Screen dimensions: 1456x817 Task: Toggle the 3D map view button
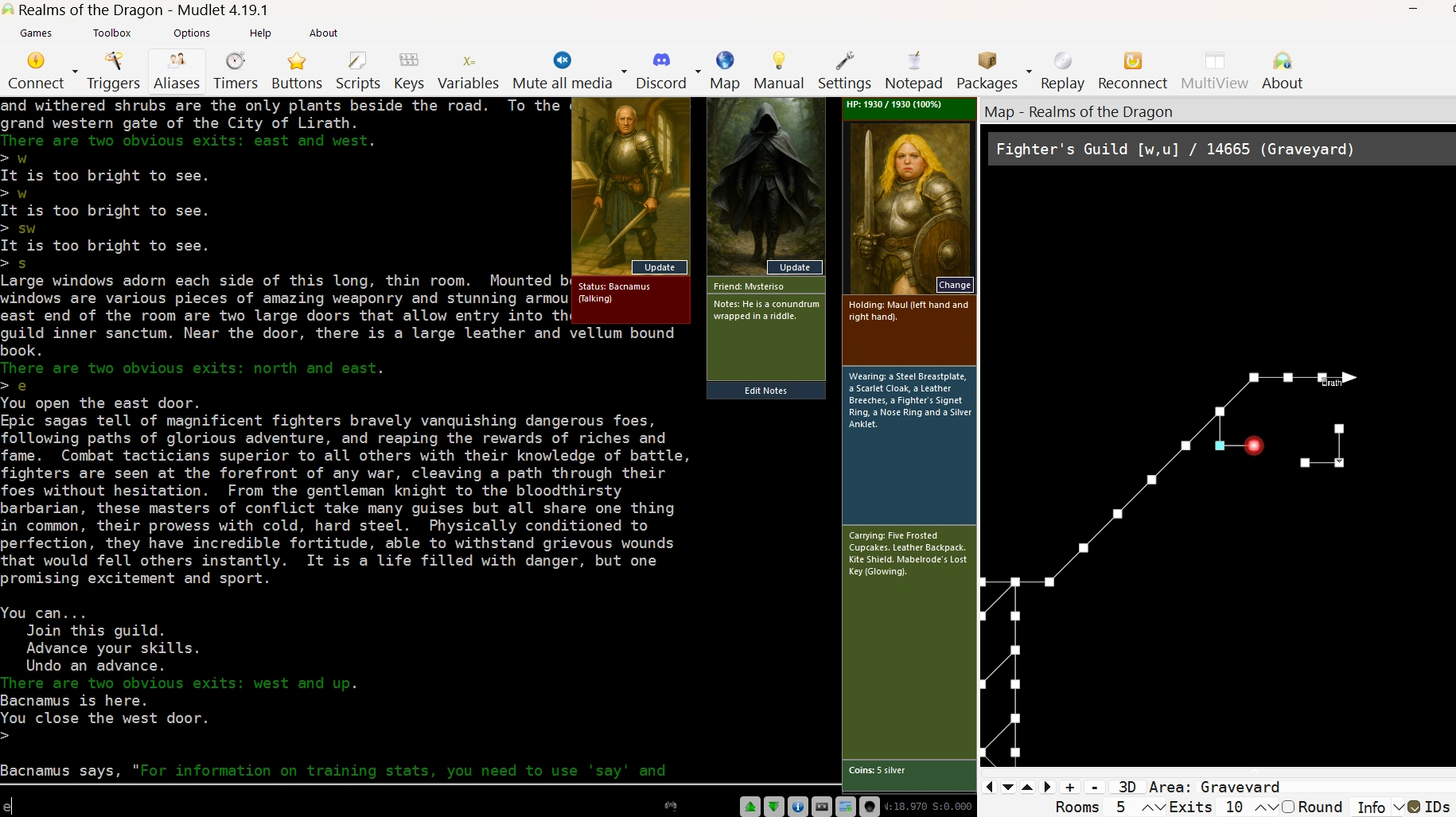click(1127, 787)
